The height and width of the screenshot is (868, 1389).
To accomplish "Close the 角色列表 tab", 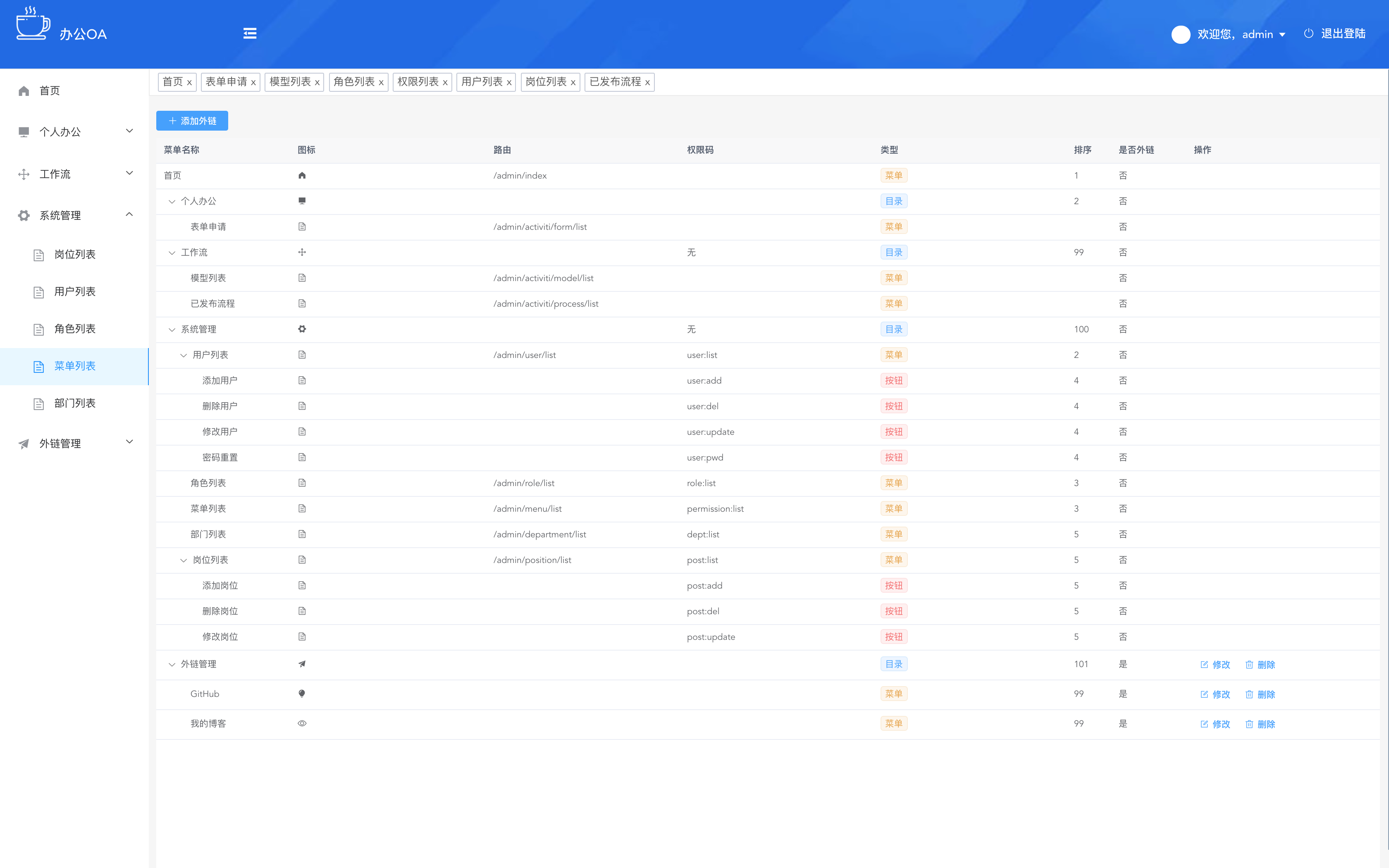I will [x=381, y=83].
